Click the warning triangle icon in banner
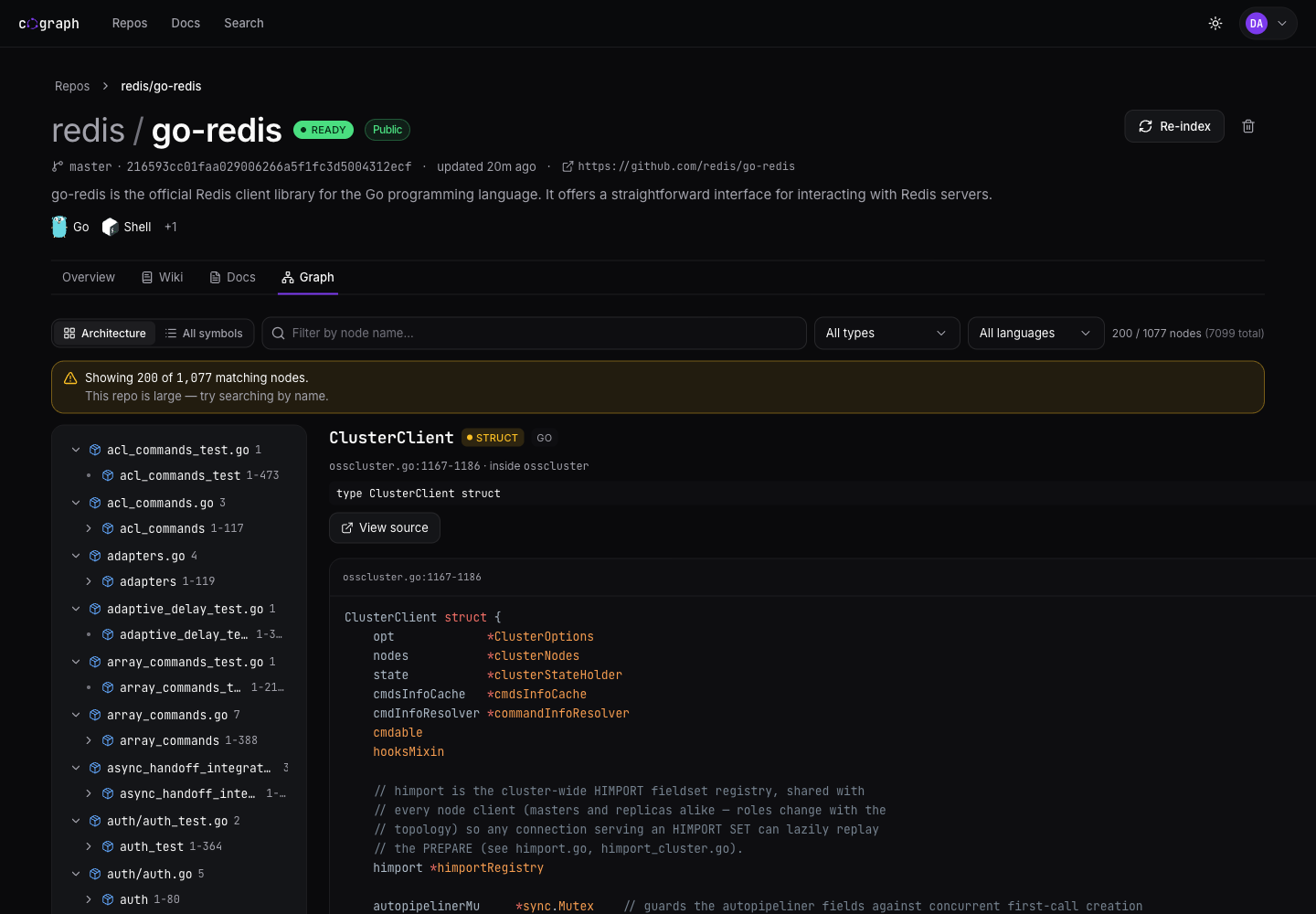This screenshot has width=1316, height=914. (70, 377)
